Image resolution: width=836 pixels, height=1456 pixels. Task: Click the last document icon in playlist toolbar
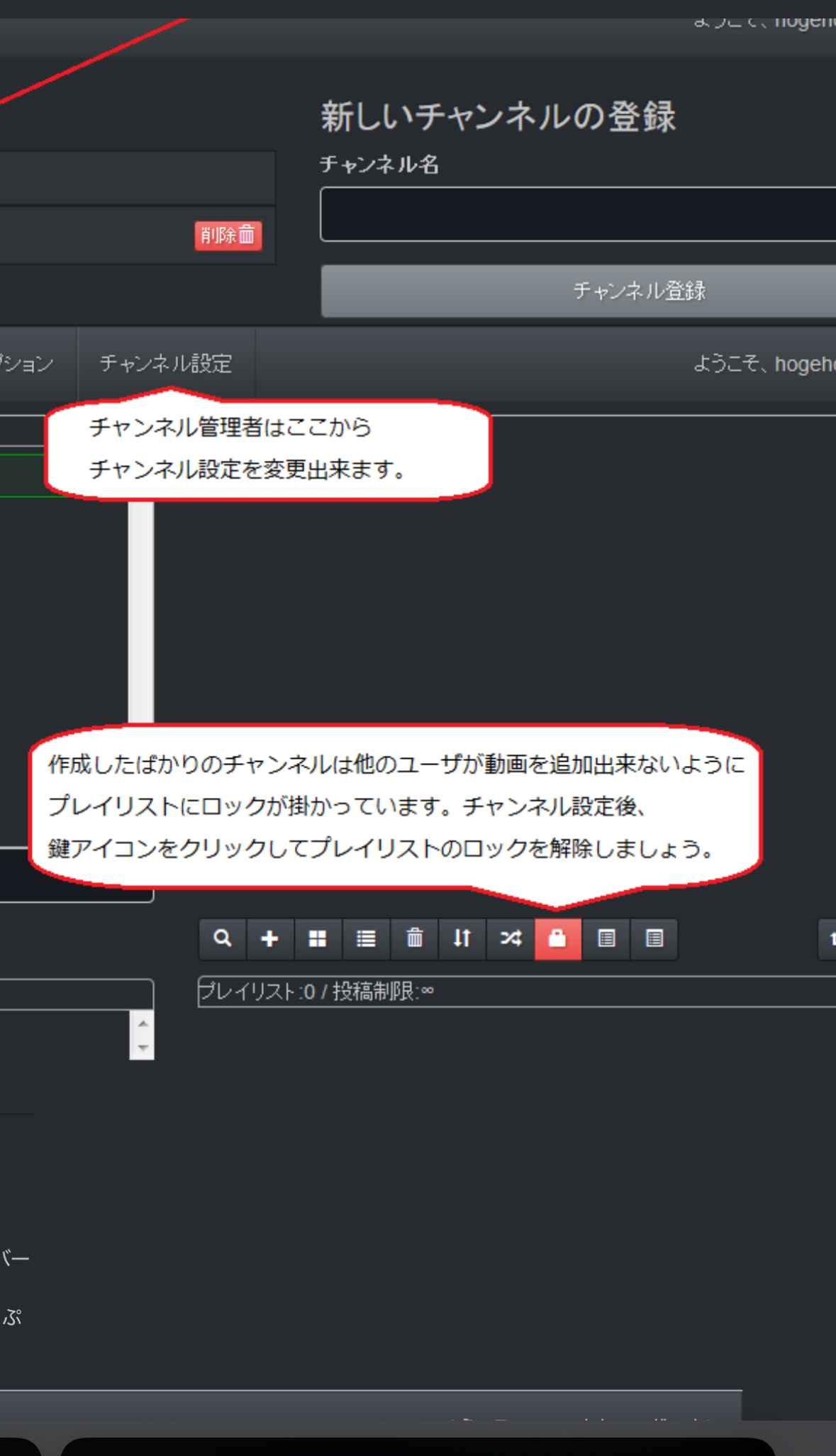(x=654, y=939)
